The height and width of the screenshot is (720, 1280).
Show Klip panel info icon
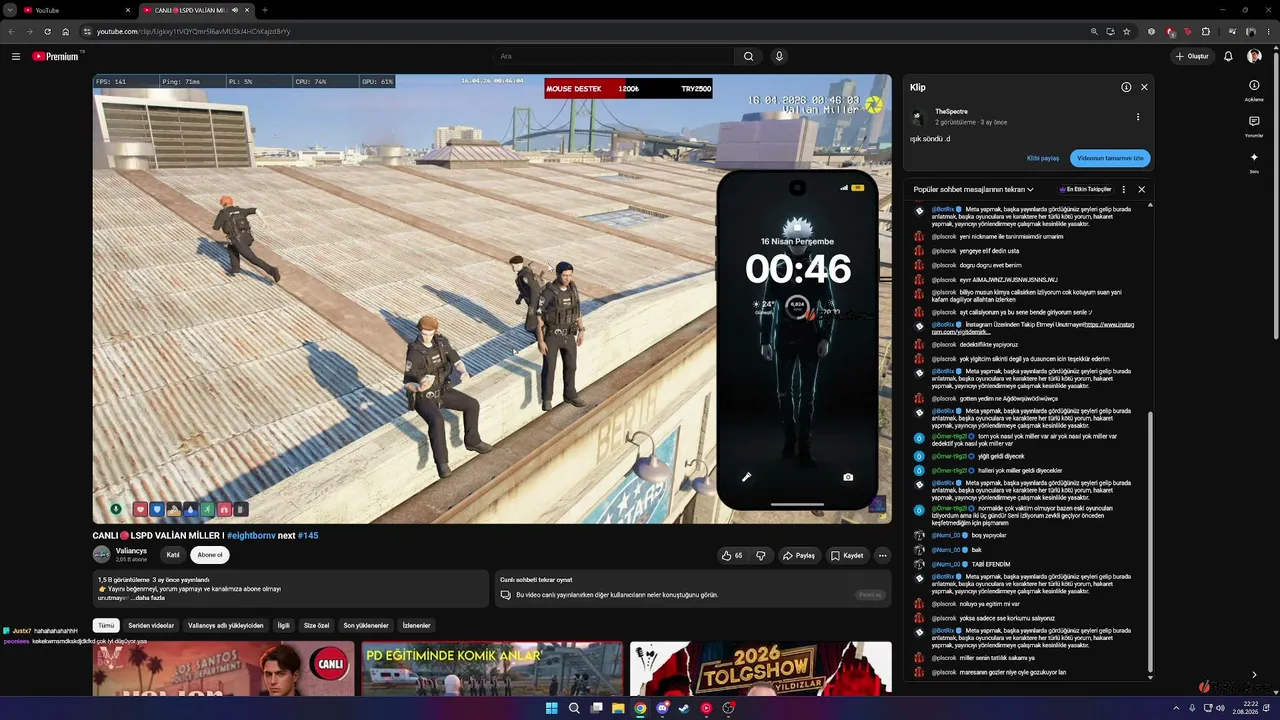[x=1126, y=87]
